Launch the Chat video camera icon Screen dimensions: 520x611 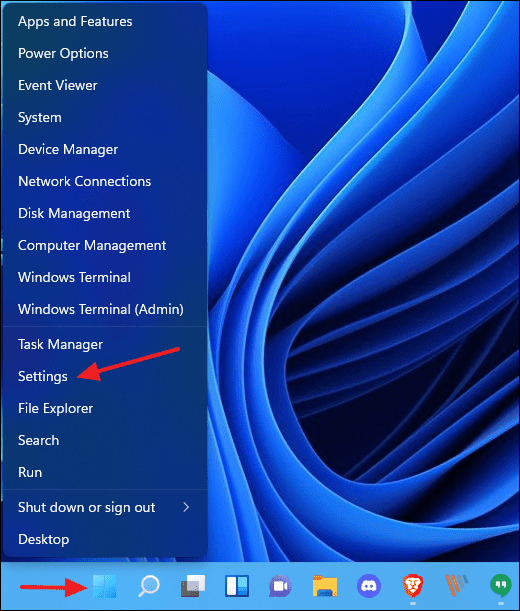pos(280,586)
